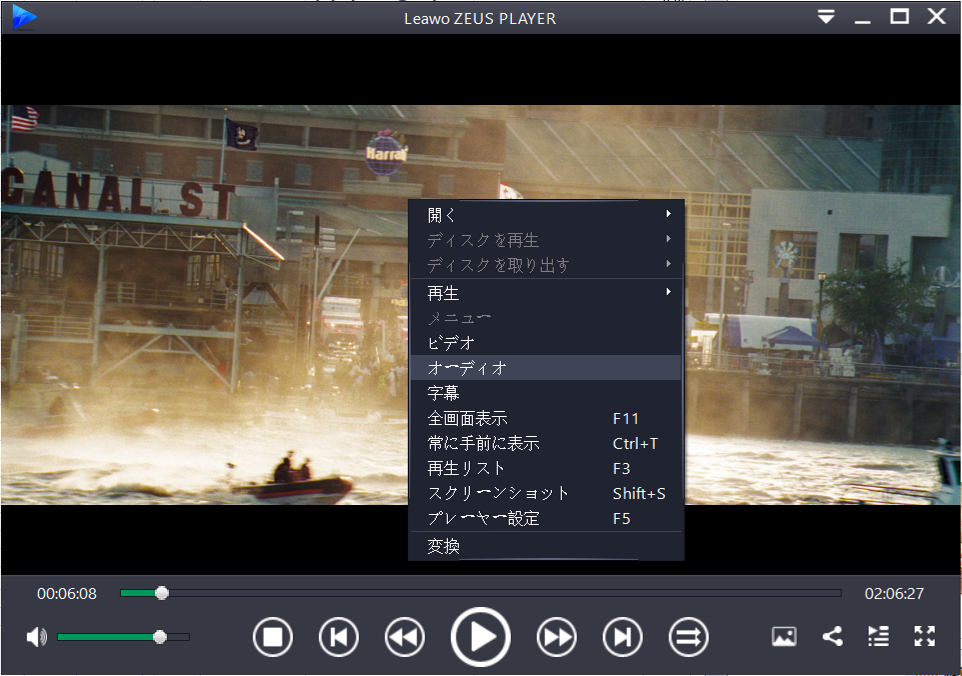Close the Leawo ZEUS PLAYER window
This screenshot has height=676, width=962.
pos(936,17)
